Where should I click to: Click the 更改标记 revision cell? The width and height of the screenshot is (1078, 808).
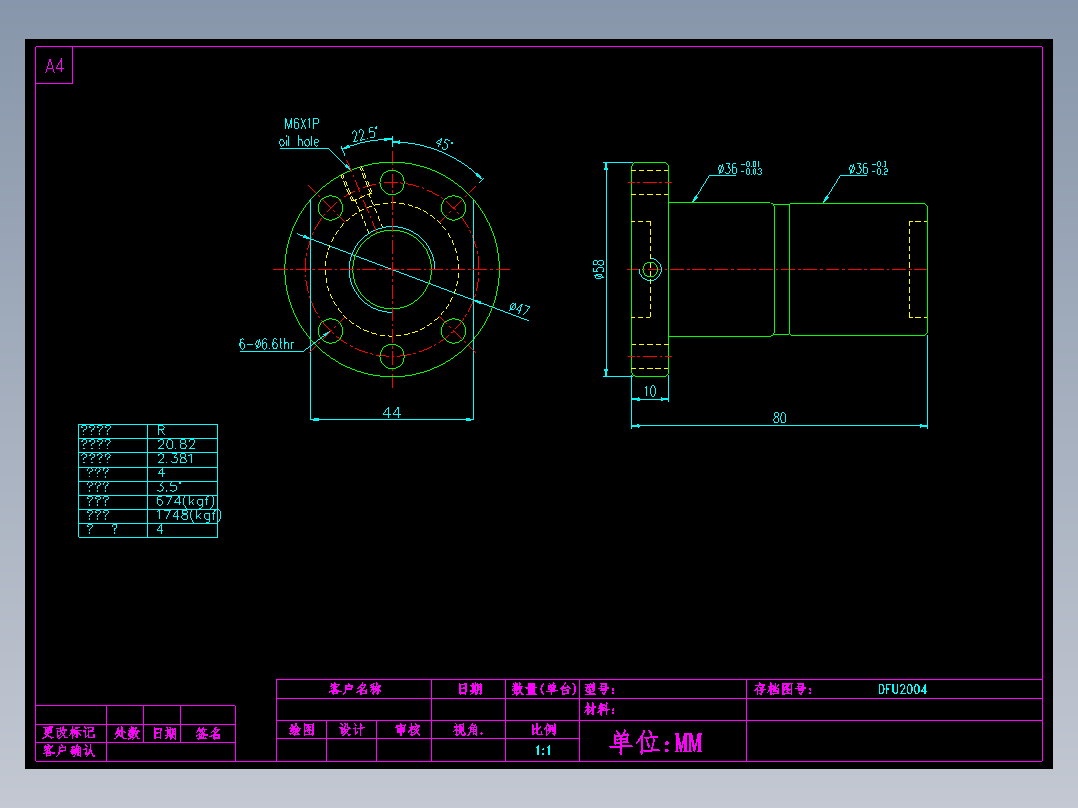[x=69, y=732]
